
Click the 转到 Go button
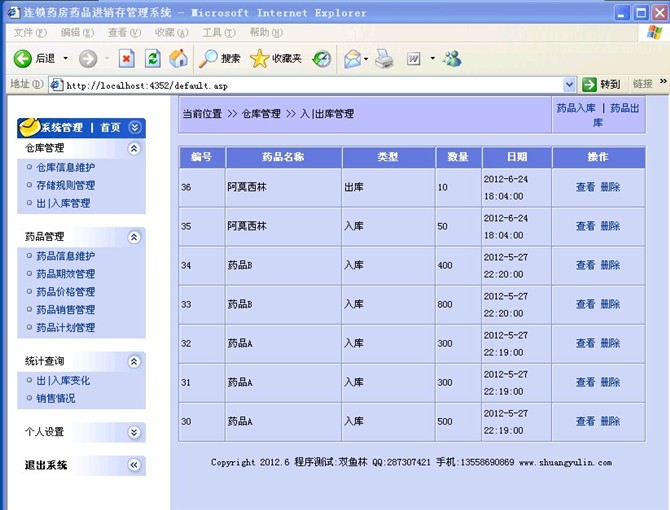[x=601, y=85]
